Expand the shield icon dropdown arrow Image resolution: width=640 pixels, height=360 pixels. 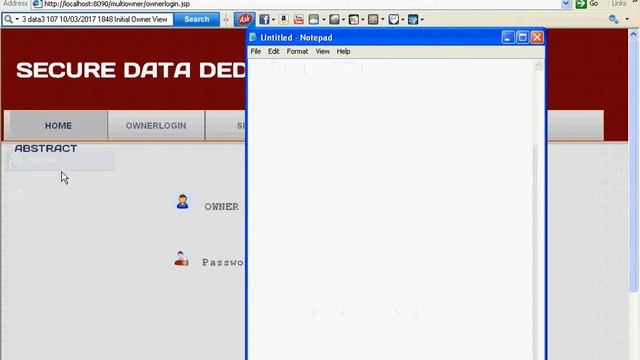click(x=402, y=20)
